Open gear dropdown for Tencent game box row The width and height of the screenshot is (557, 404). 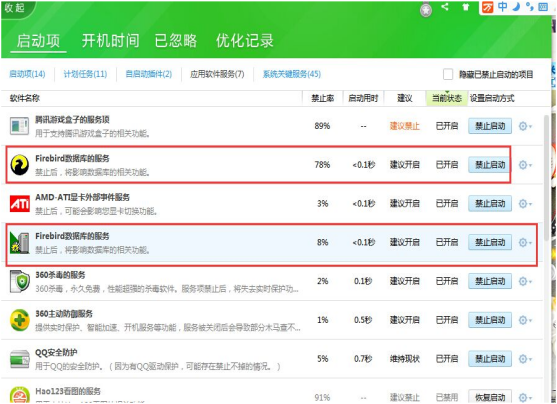(525, 126)
